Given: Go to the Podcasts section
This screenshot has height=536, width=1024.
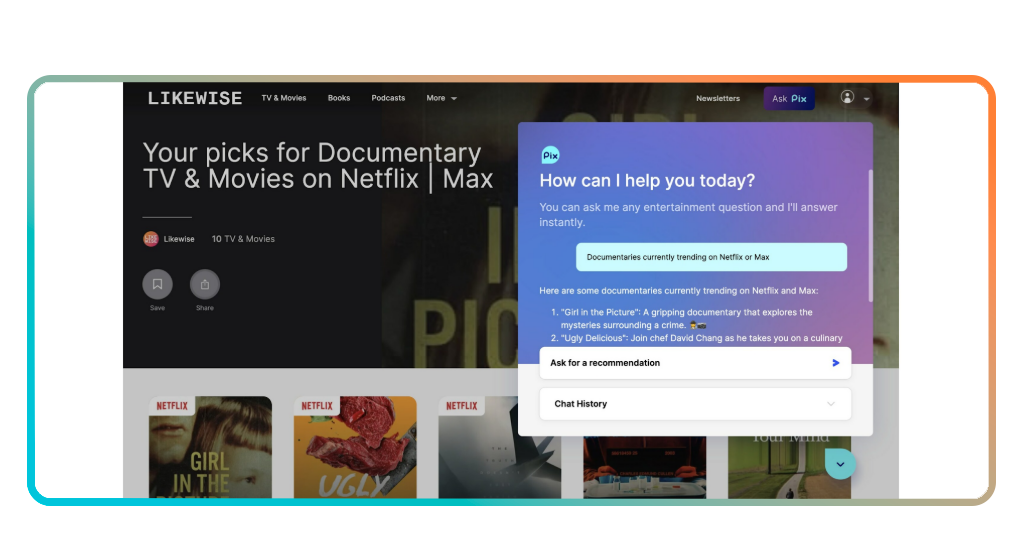Looking at the screenshot, I should [x=388, y=98].
